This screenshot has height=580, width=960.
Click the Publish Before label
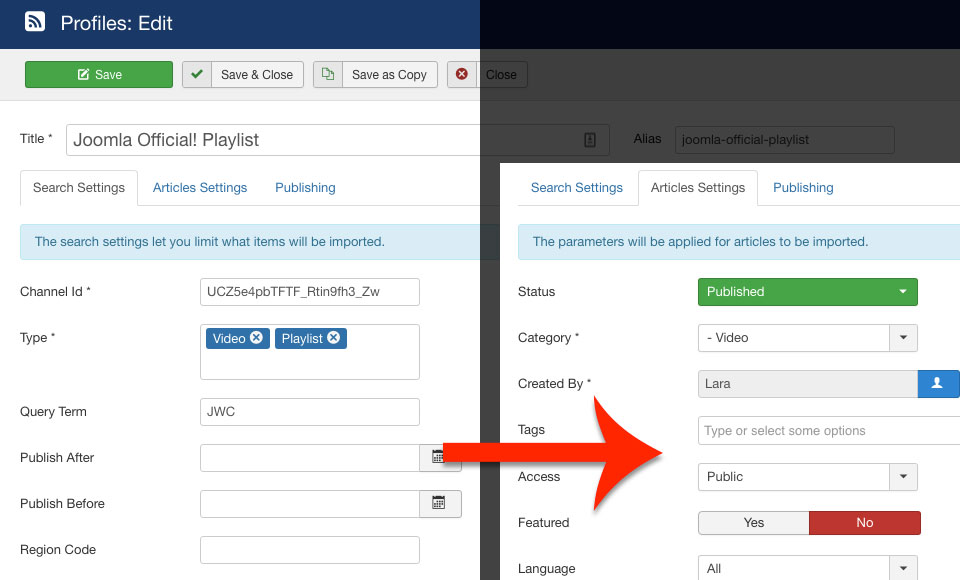(x=62, y=504)
